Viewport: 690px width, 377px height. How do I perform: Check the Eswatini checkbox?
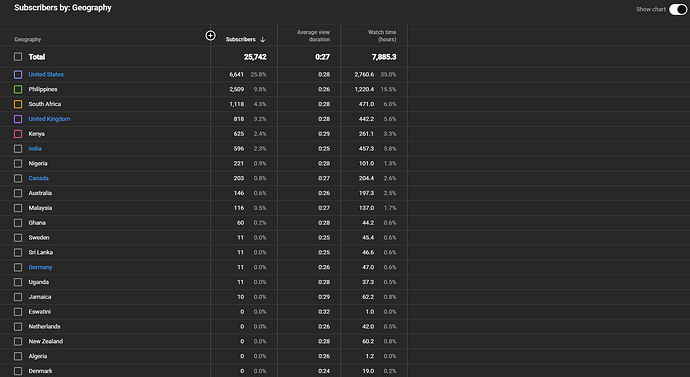pos(18,312)
